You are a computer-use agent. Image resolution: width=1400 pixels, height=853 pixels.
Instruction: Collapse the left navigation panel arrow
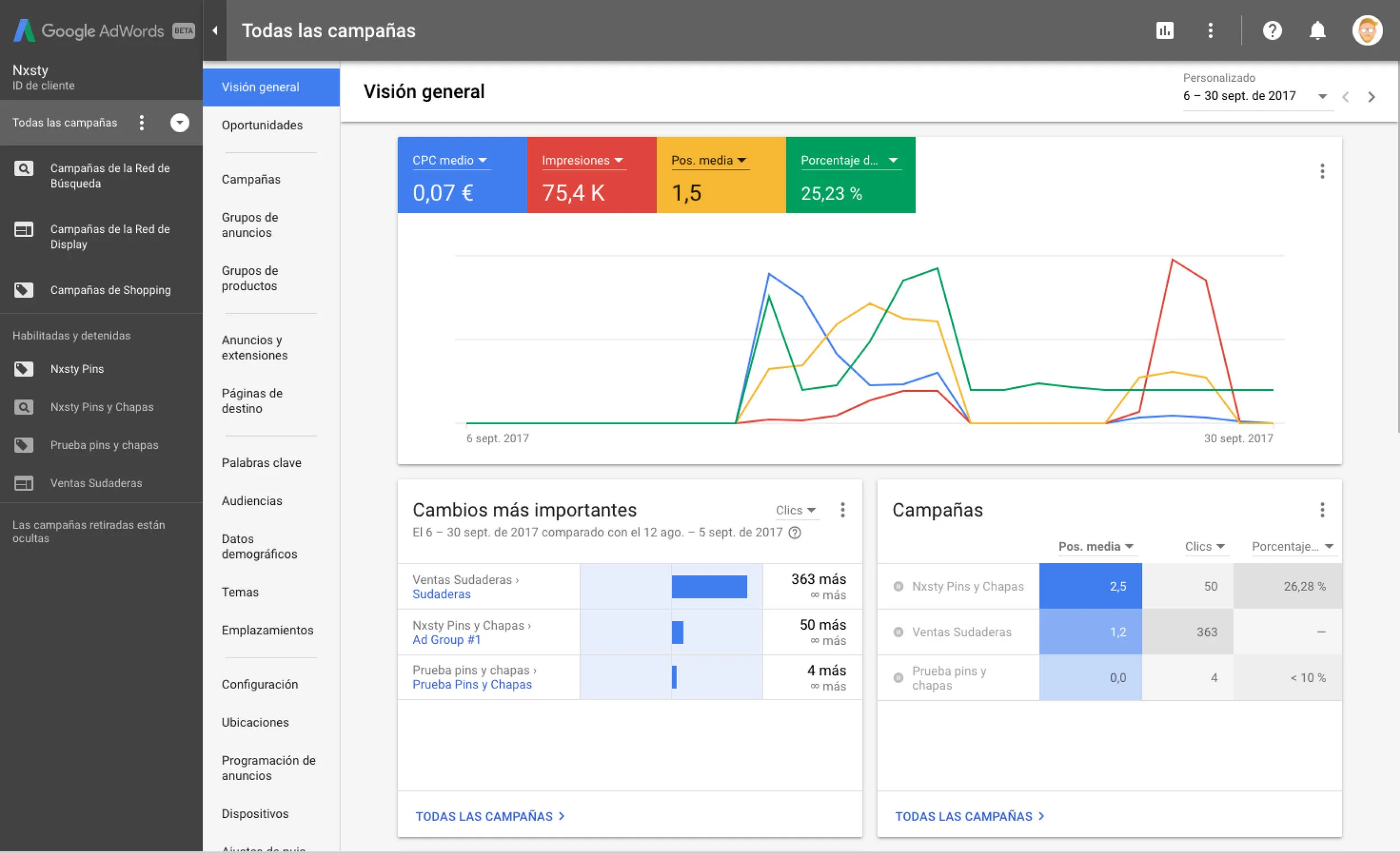215,31
